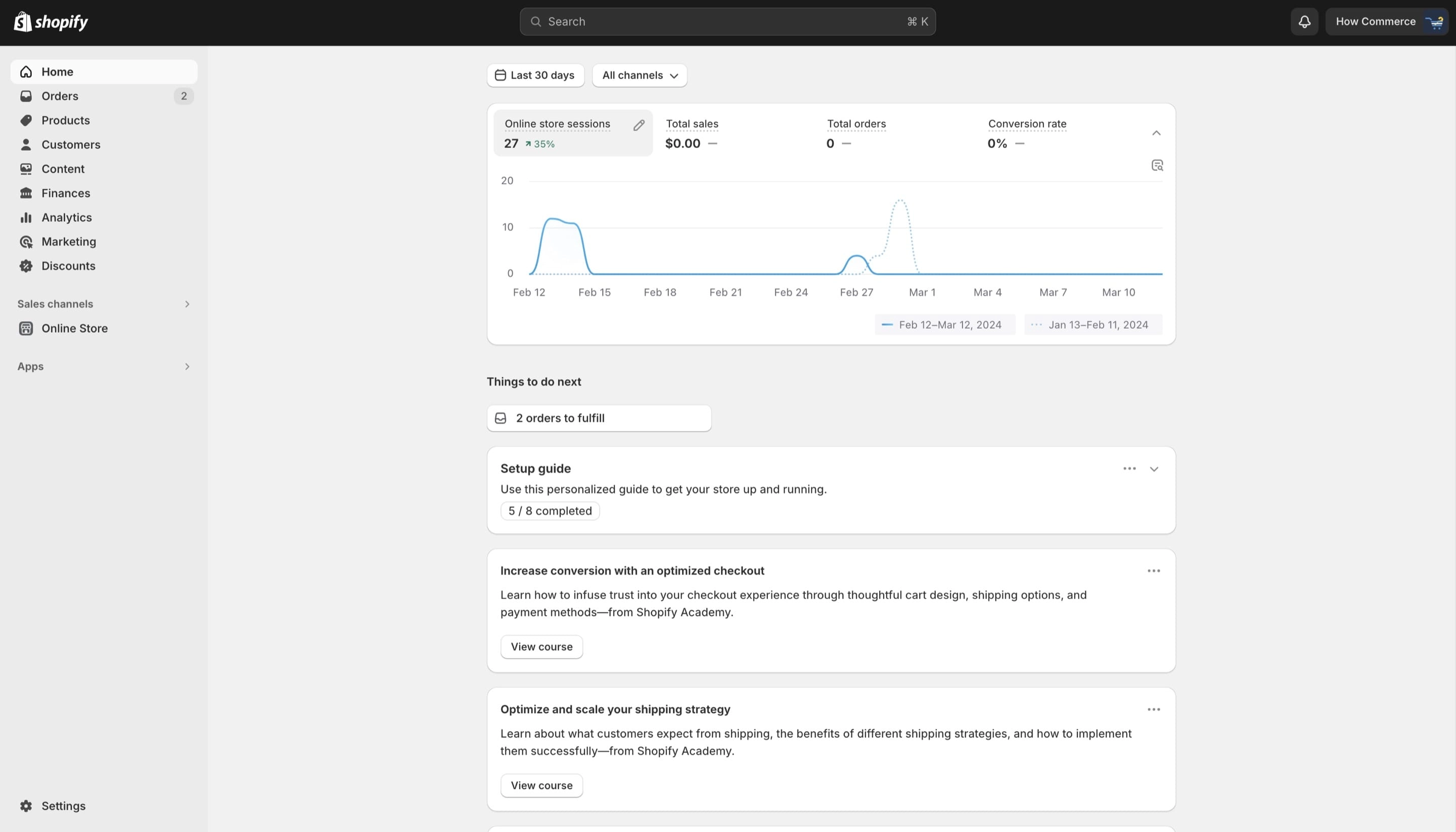
Task: Focus the Search input field
Action: [727, 22]
